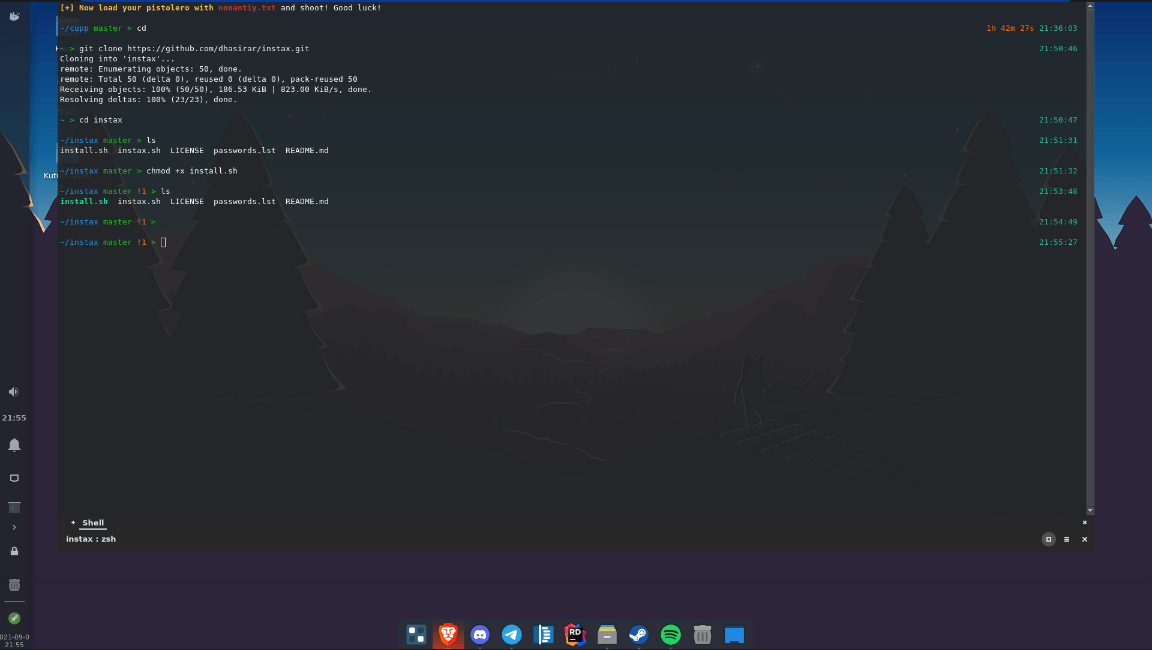1152x650 pixels.
Task: Open the blue text editor dock icon
Action: click(544, 635)
